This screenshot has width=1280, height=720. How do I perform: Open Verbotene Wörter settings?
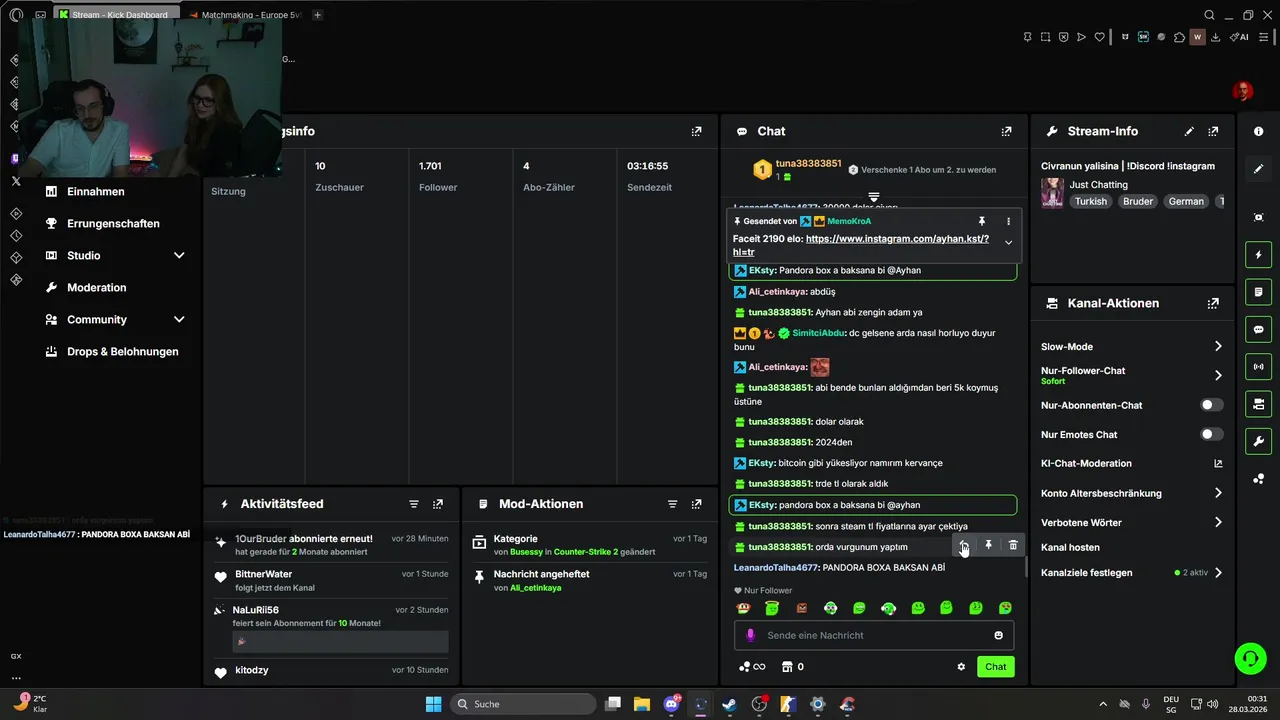pos(1132,522)
